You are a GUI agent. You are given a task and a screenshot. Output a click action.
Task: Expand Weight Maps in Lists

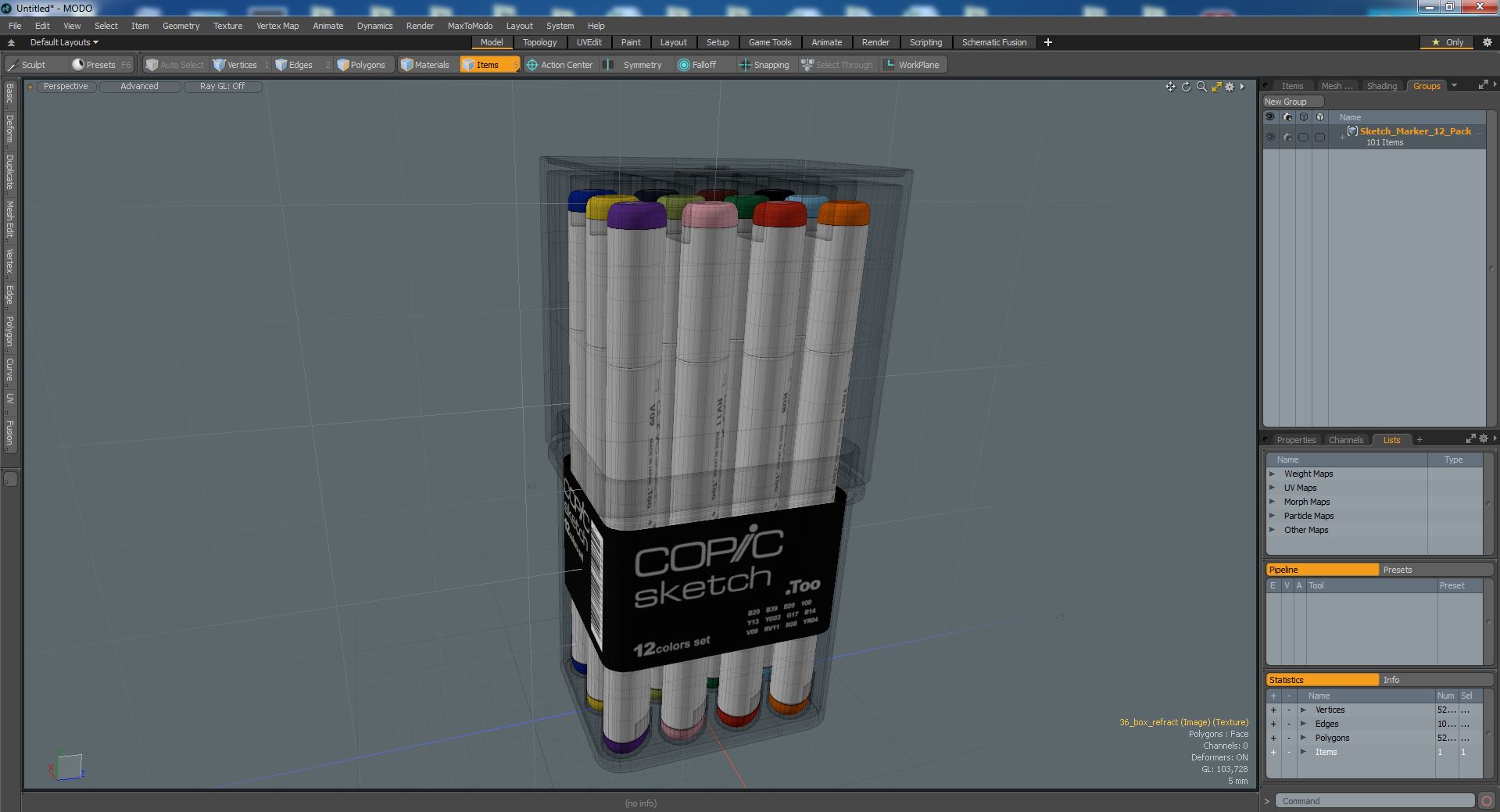point(1272,474)
